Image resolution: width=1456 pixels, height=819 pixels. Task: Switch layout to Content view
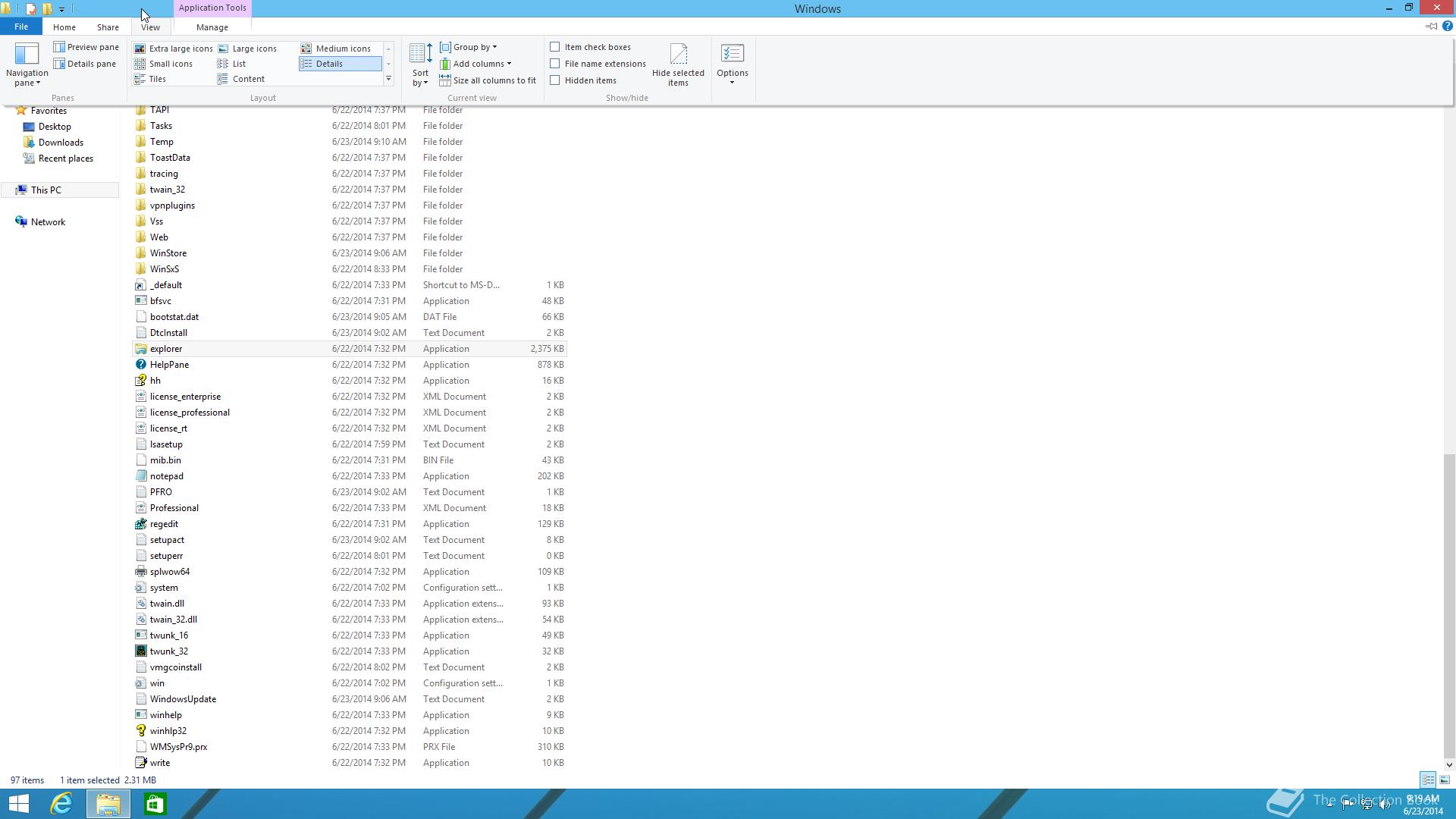pyautogui.click(x=241, y=79)
